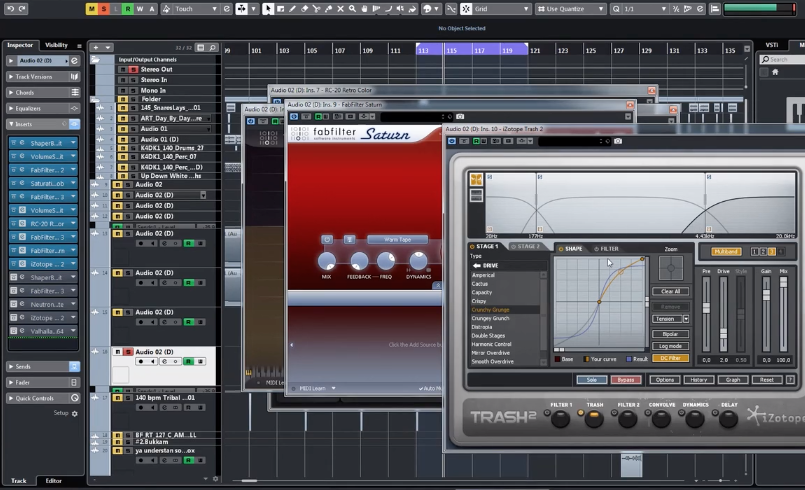Select the Object Selection arrow tool

tap(267, 9)
